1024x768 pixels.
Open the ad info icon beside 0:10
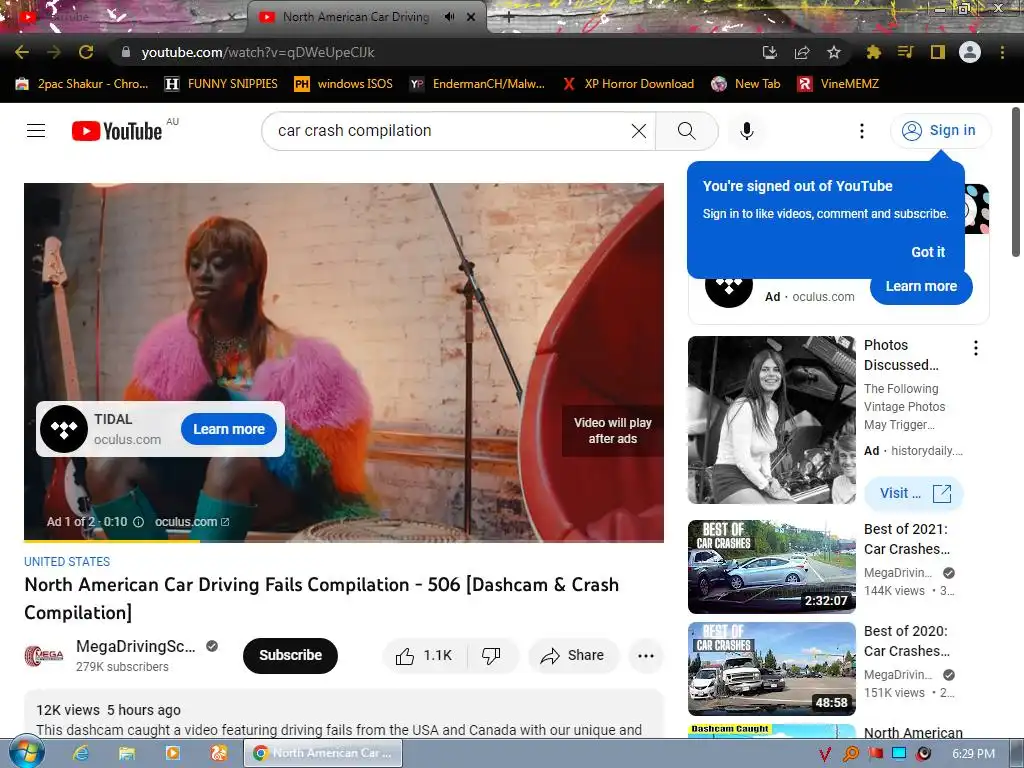click(x=138, y=522)
